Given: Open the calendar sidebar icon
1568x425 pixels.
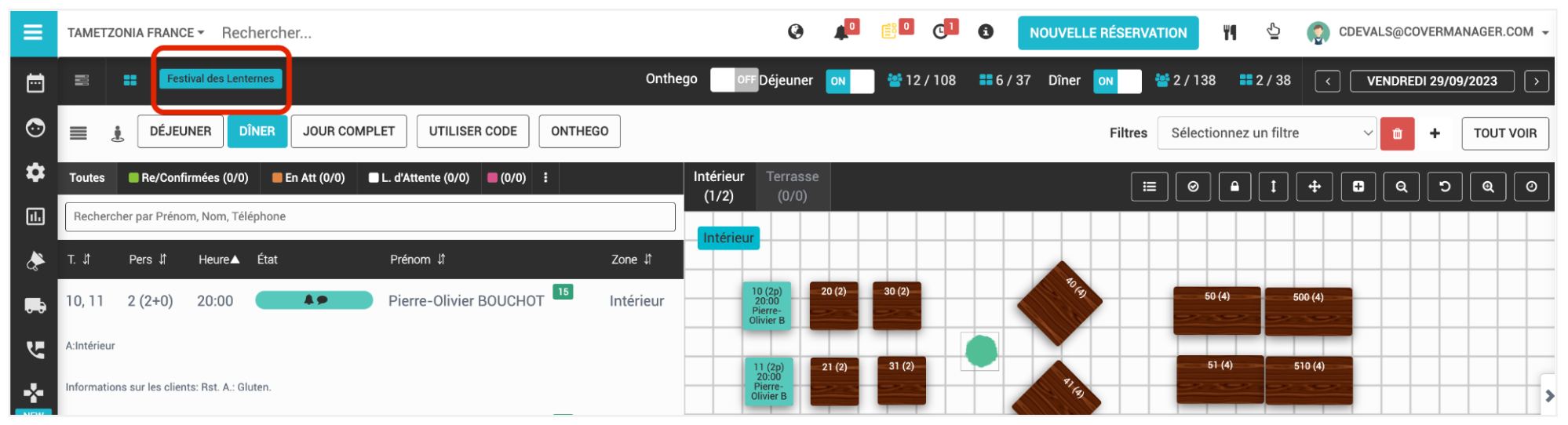Looking at the screenshot, I should [35, 82].
